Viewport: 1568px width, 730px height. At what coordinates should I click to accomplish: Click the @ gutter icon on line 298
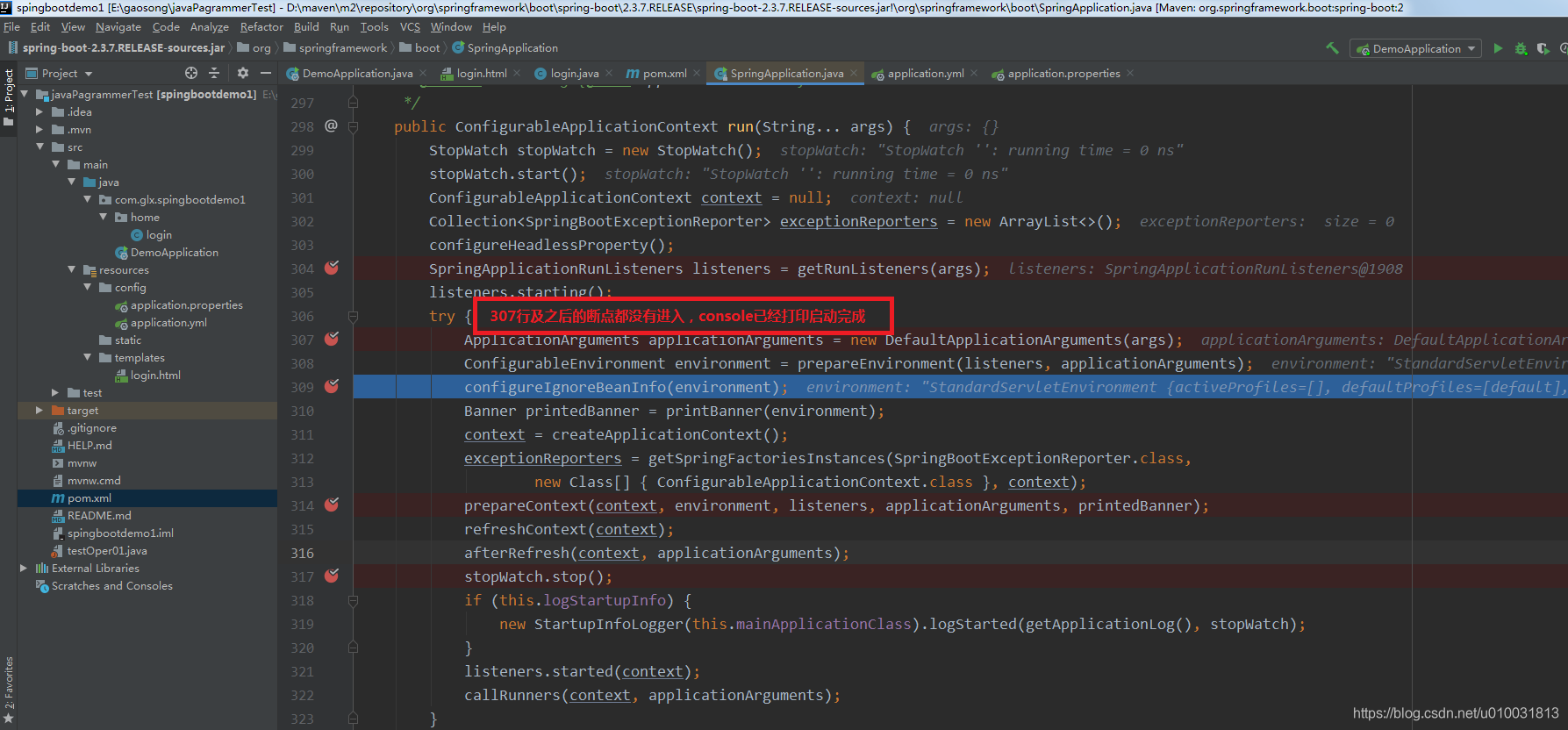click(x=331, y=125)
